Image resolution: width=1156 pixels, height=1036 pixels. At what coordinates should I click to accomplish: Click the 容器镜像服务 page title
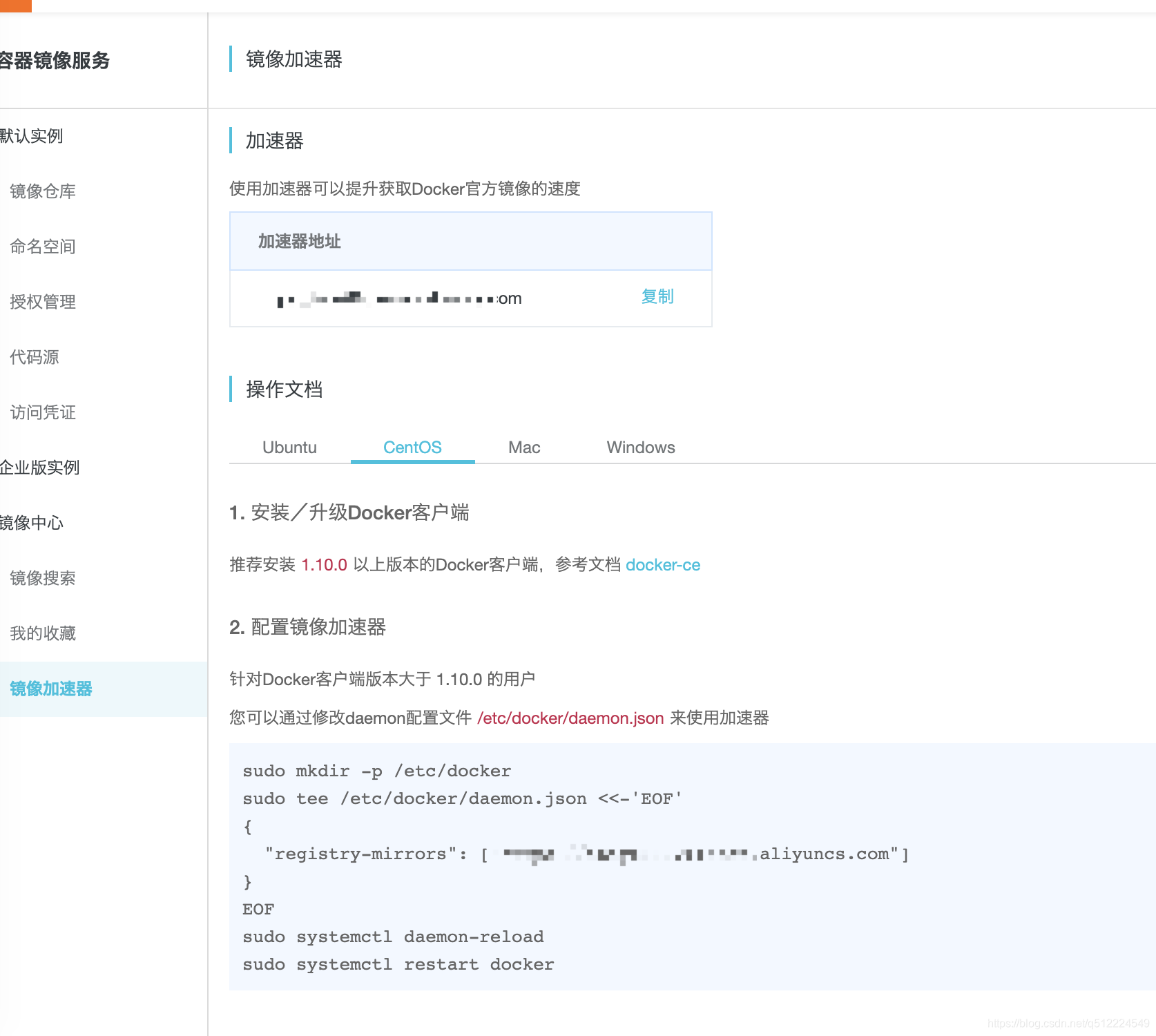55,61
